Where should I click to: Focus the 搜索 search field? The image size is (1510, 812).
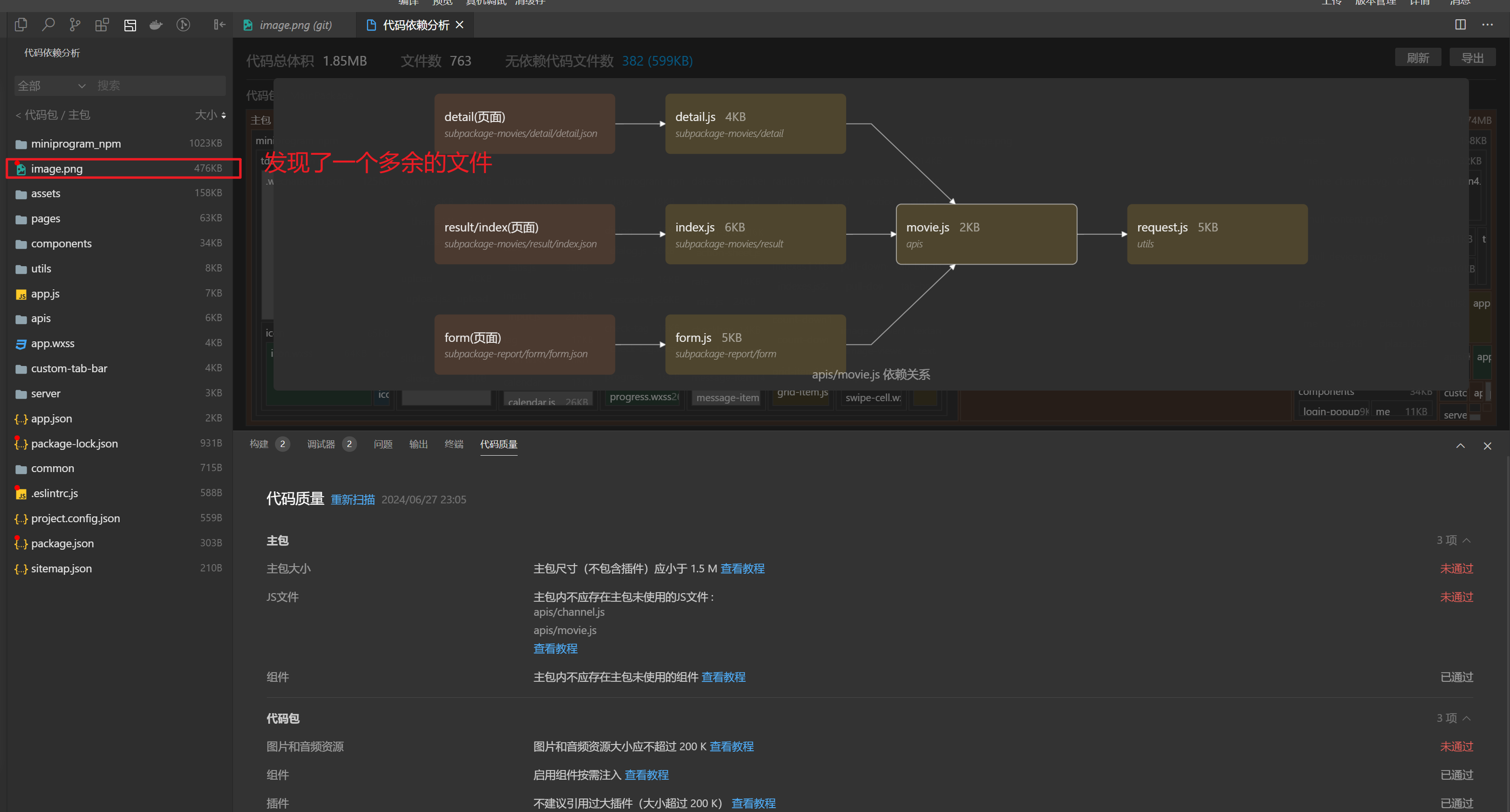click(159, 85)
